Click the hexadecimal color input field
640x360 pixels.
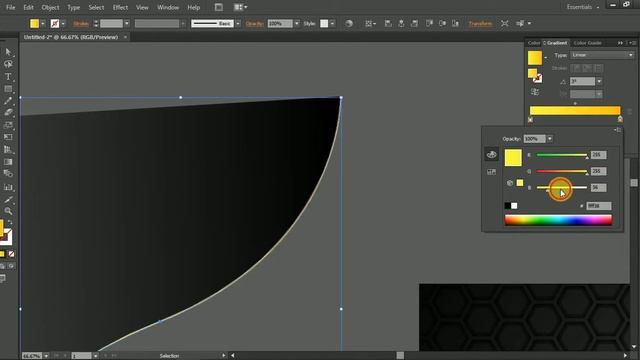tap(599, 206)
